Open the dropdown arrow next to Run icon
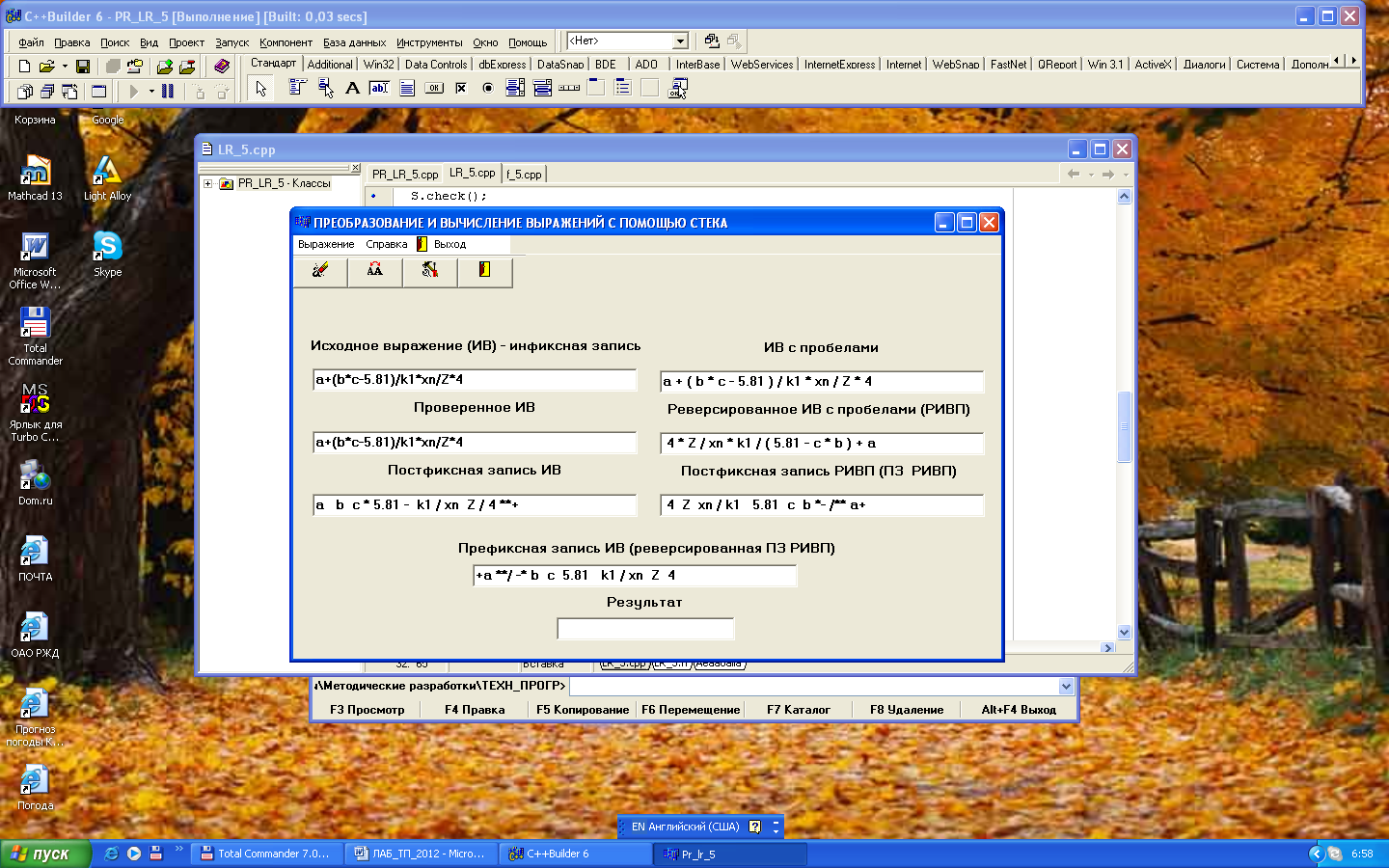Image resolution: width=1389 pixels, height=868 pixels. tap(151, 91)
